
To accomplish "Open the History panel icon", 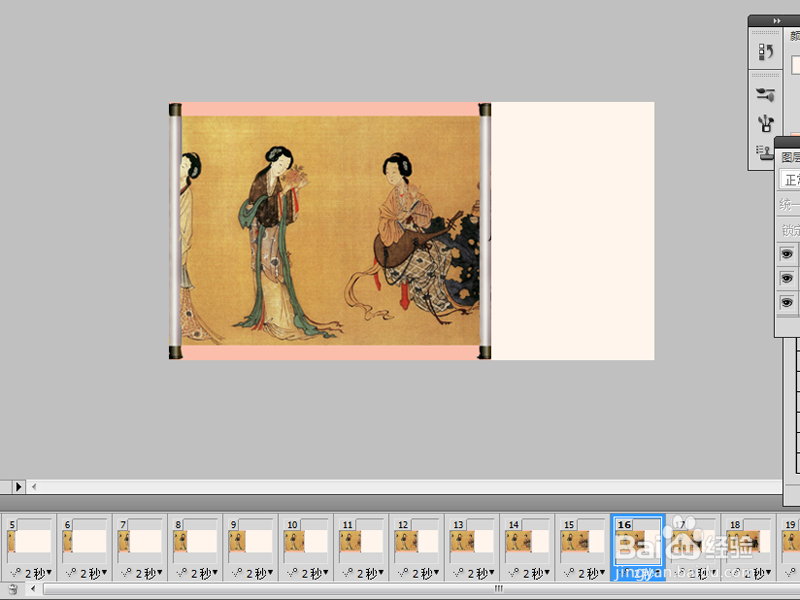I will [x=765, y=52].
